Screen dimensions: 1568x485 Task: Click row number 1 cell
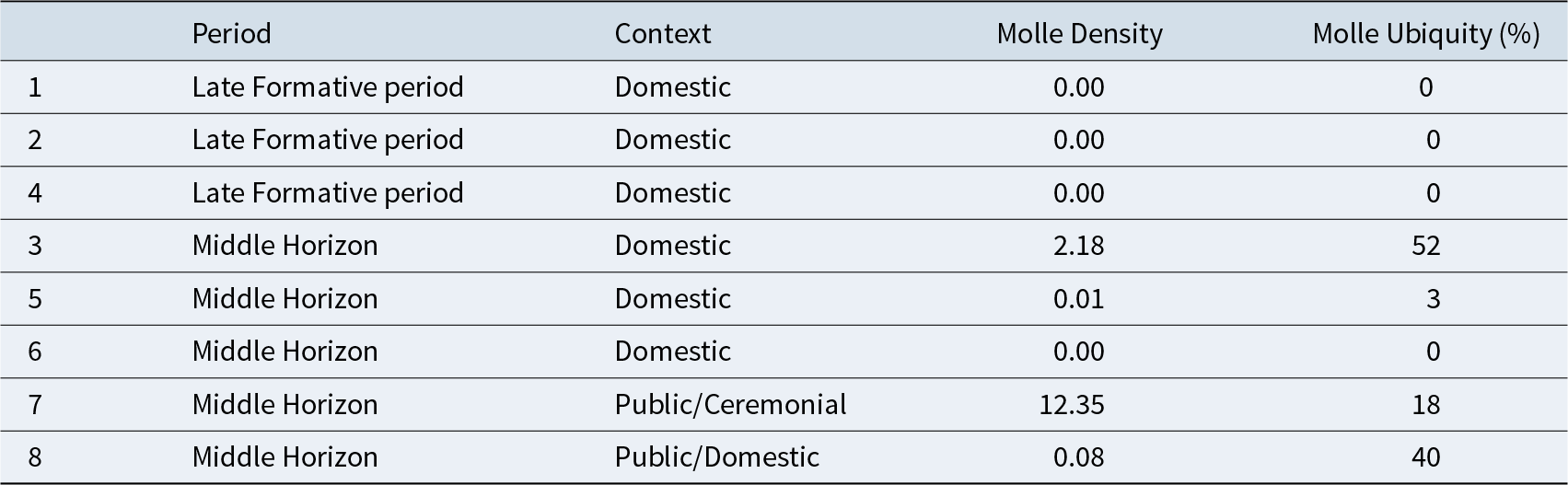point(35,87)
